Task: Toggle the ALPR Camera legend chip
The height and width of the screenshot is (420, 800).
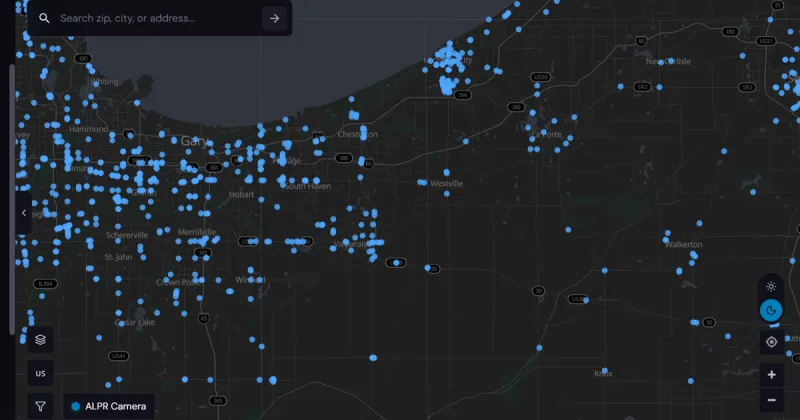Action: tap(109, 406)
